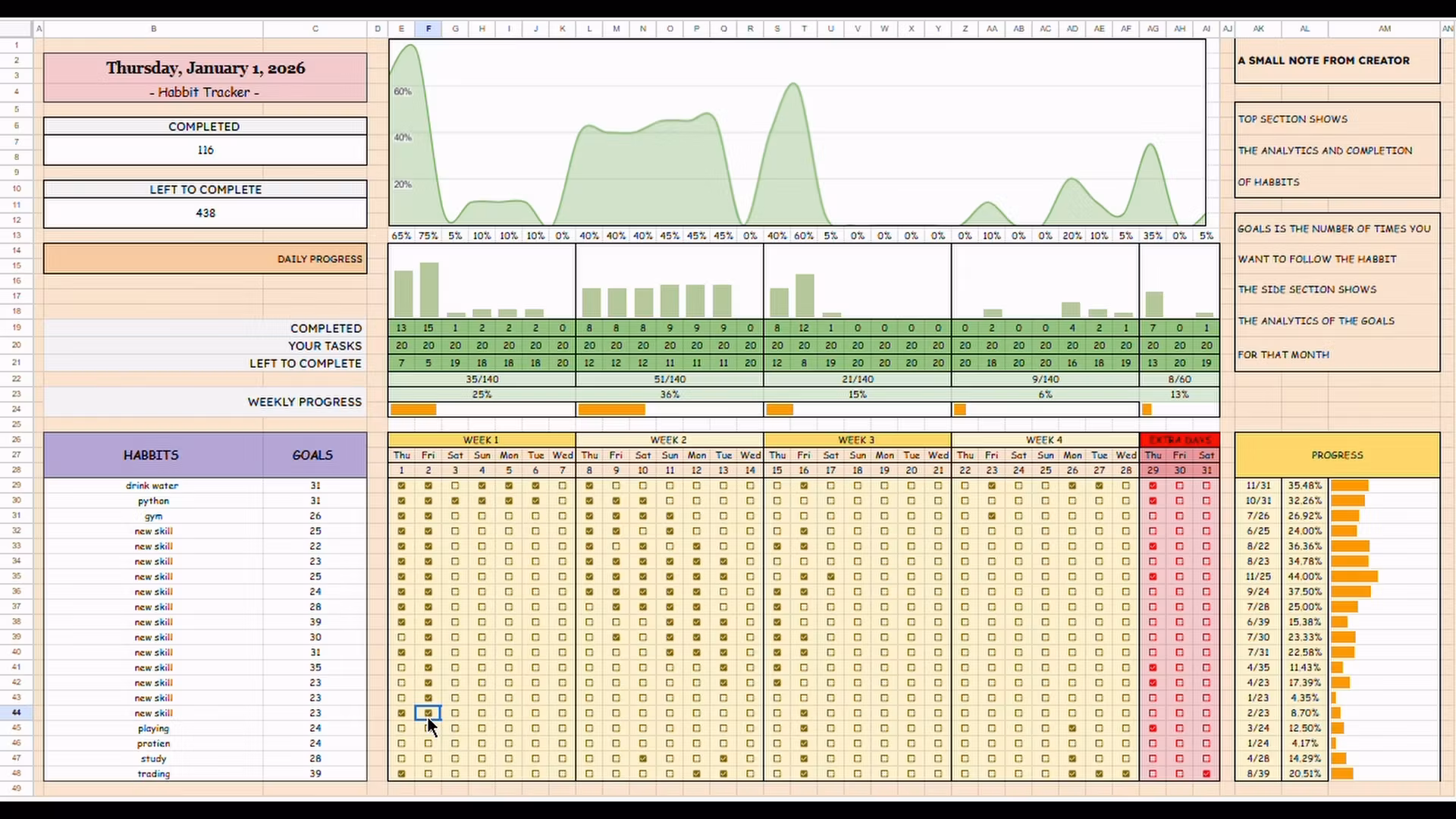1456x819 pixels.
Task: Check drink water box for day 3
Action: 455,485
